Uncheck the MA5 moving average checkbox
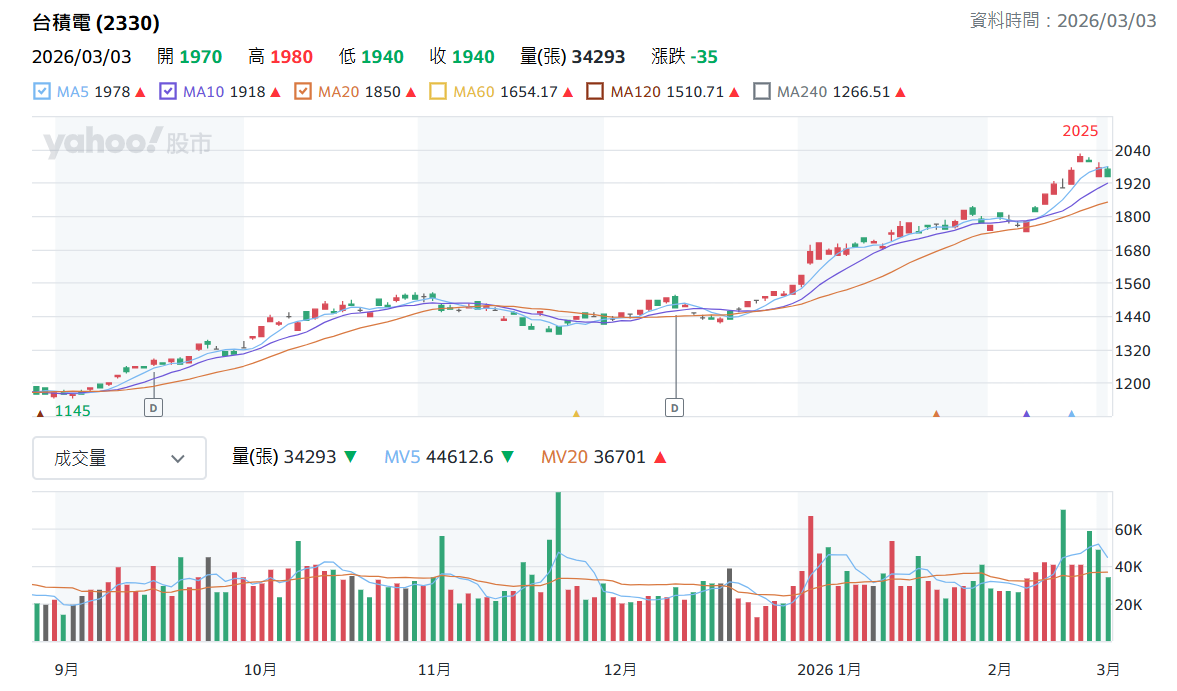The height and width of the screenshot is (691, 1177). 42,92
